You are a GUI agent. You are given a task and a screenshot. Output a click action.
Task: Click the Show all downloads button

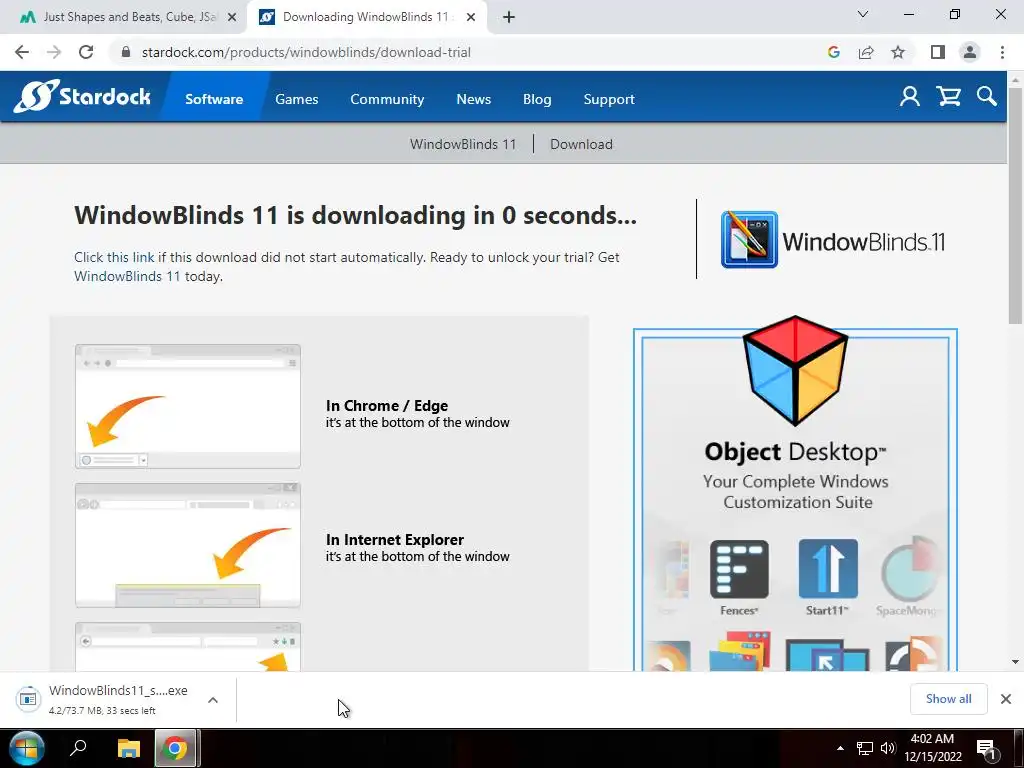coord(948,699)
